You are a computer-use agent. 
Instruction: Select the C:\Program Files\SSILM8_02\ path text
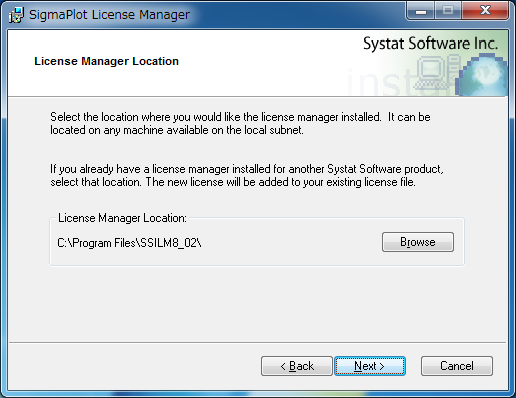click(x=129, y=243)
